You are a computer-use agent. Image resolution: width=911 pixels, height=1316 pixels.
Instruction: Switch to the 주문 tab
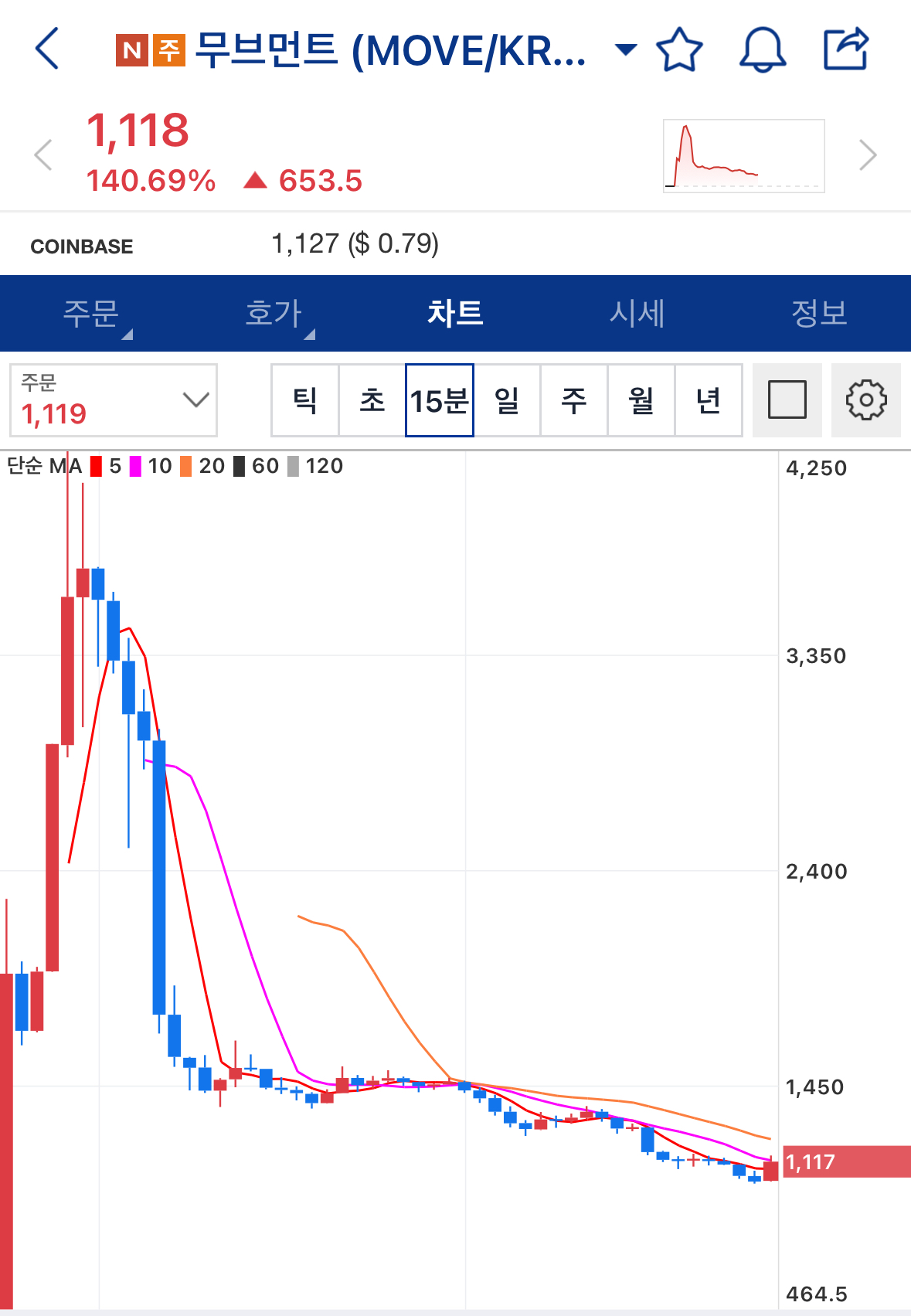click(x=91, y=314)
